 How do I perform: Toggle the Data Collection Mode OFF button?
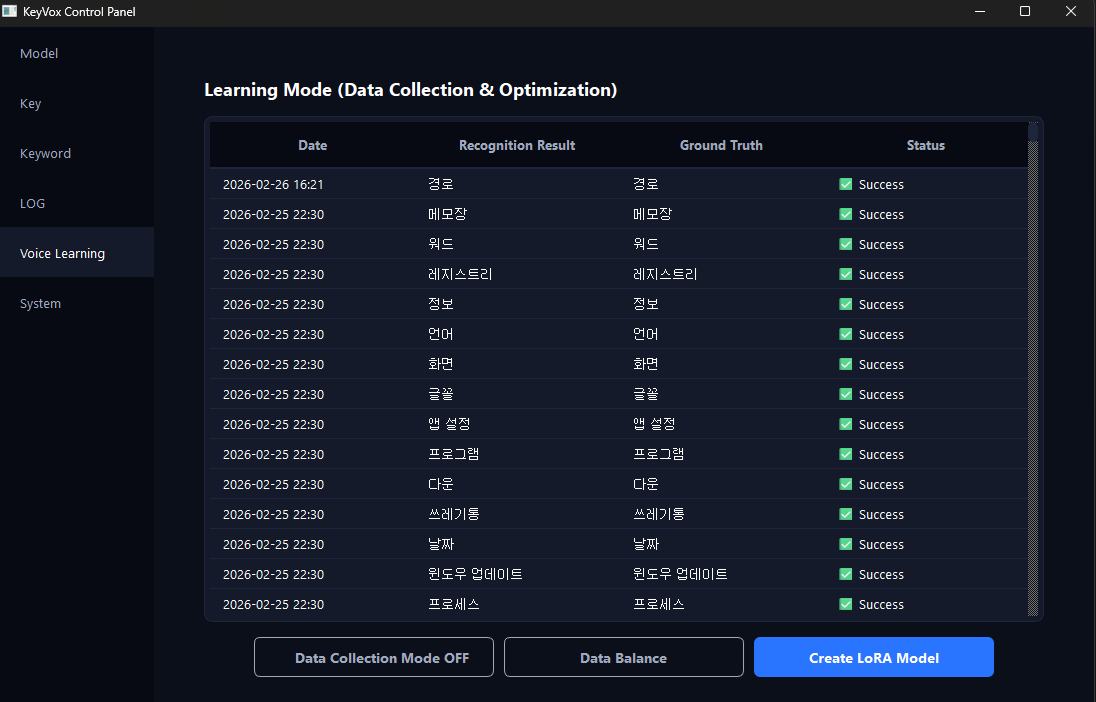pyautogui.click(x=374, y=658)
